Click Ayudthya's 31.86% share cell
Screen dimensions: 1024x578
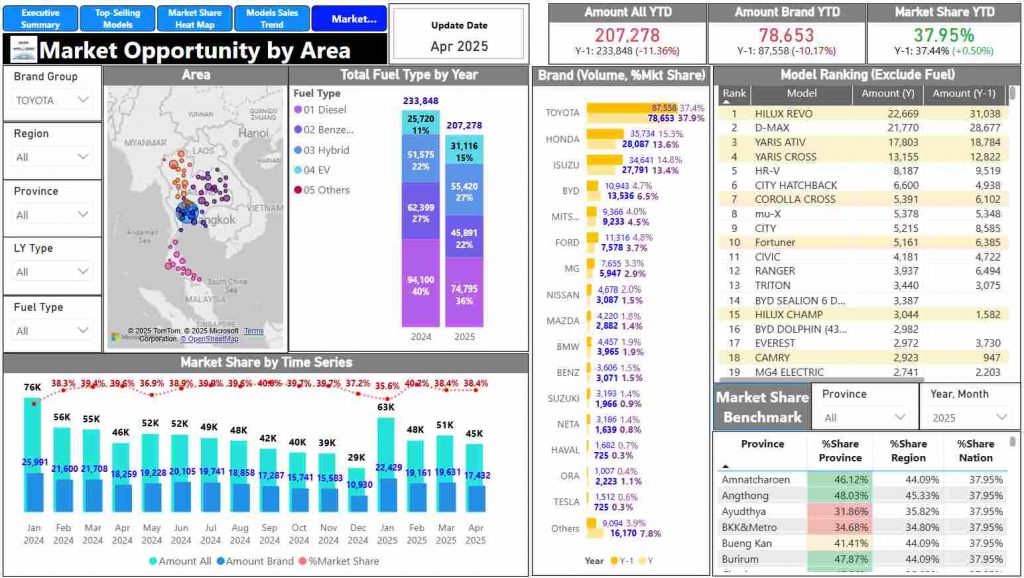(840, 511)
